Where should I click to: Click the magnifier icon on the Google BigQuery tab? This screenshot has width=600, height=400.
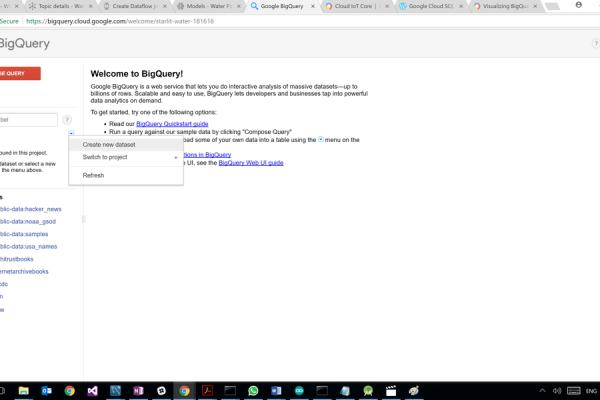tap(254, 6)
